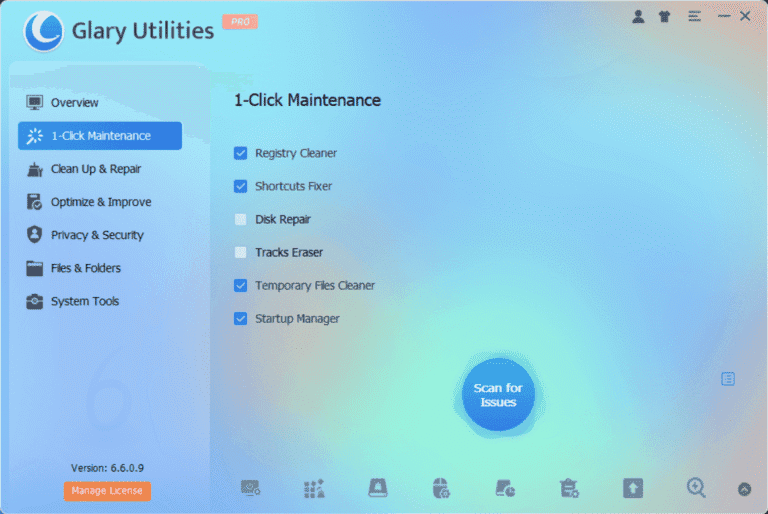The image size is (768, 514).
Task: Open the trash-with-gear uninstall tool icon
Action: pyautogui.click(x=569, y=489)
